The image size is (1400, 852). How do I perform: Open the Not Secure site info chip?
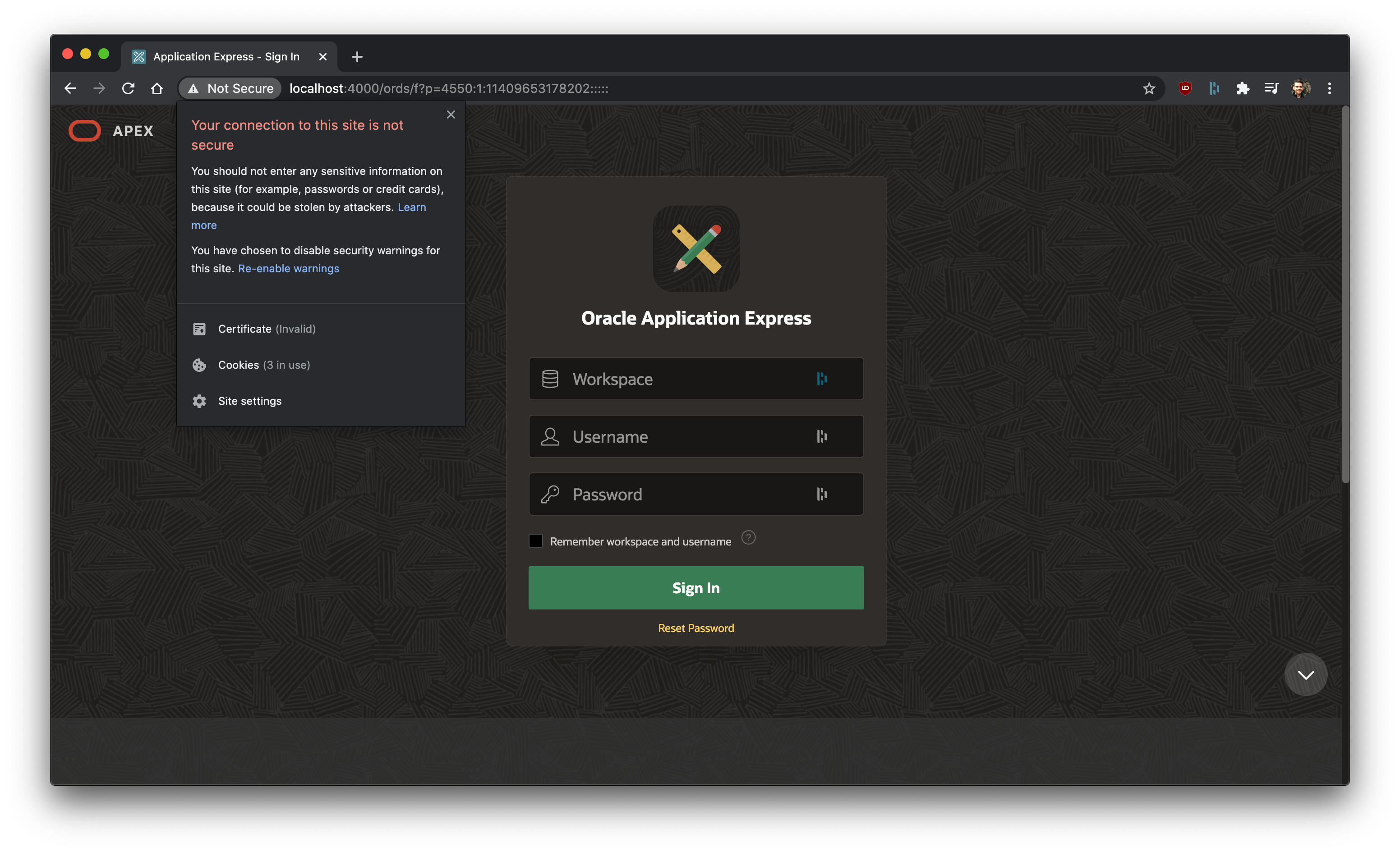(x=230, y=89)
